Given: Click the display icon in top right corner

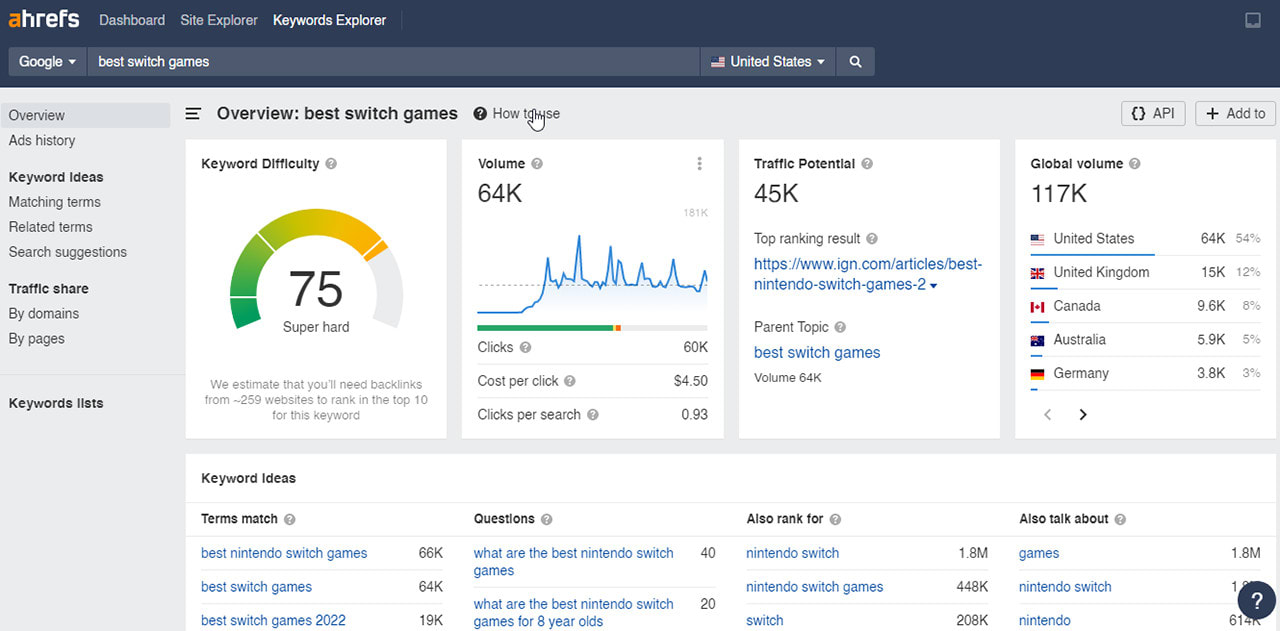Looking at the screenshot, I should click(1252, 19).
